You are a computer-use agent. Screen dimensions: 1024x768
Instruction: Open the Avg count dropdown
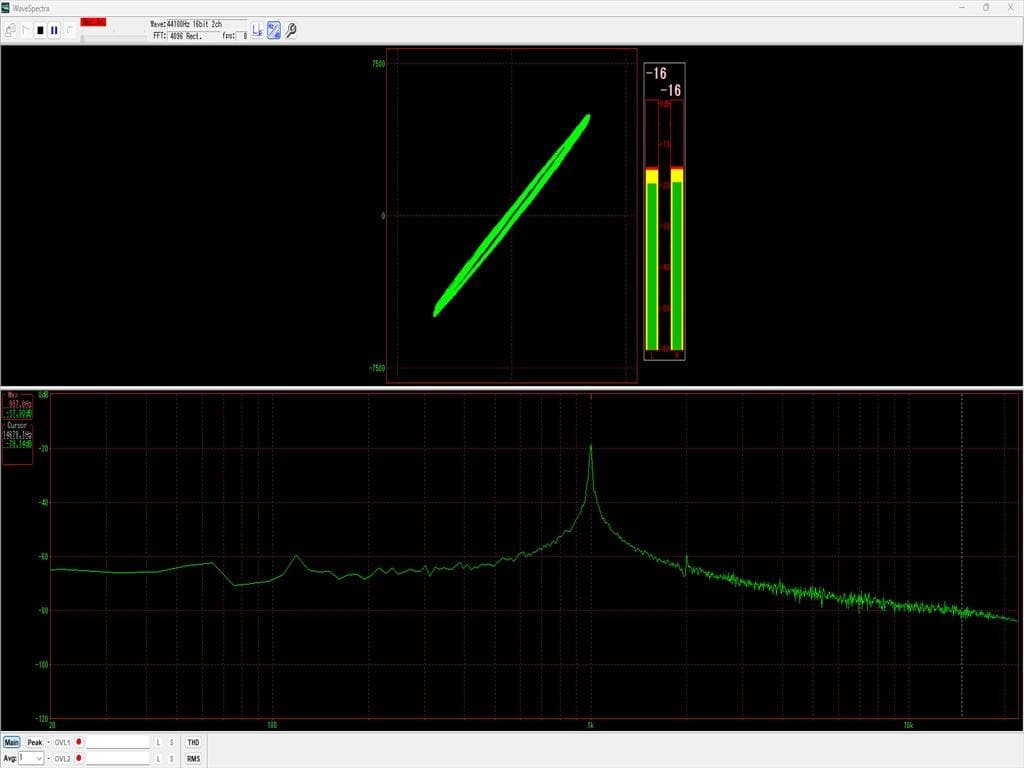tap(38, 759)
